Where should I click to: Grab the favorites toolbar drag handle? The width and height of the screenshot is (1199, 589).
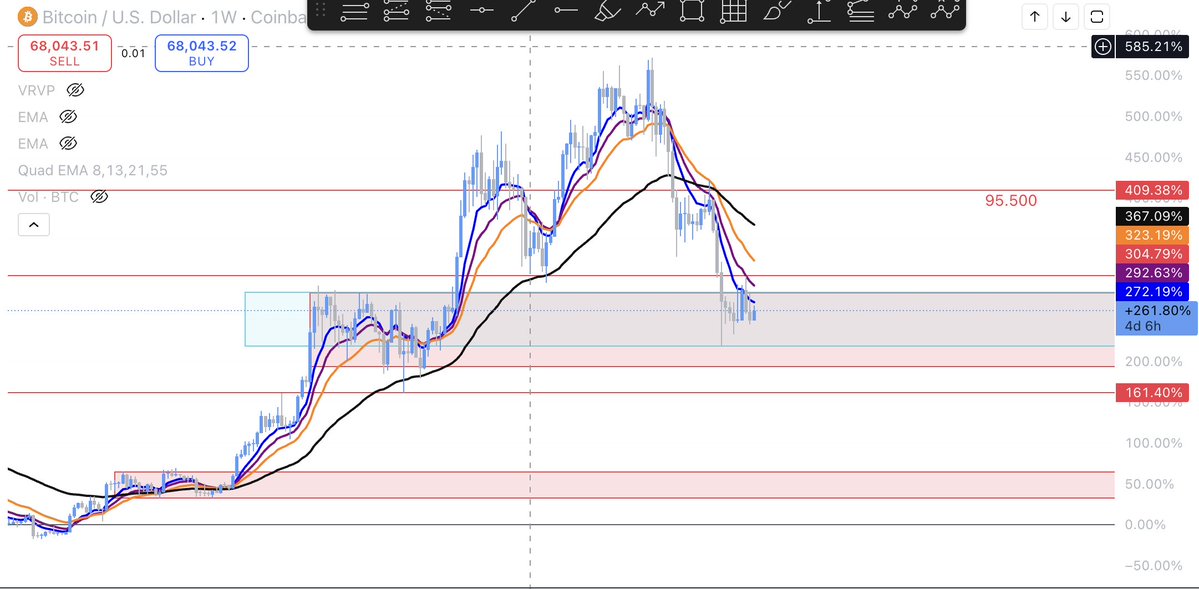coord(321,11)
